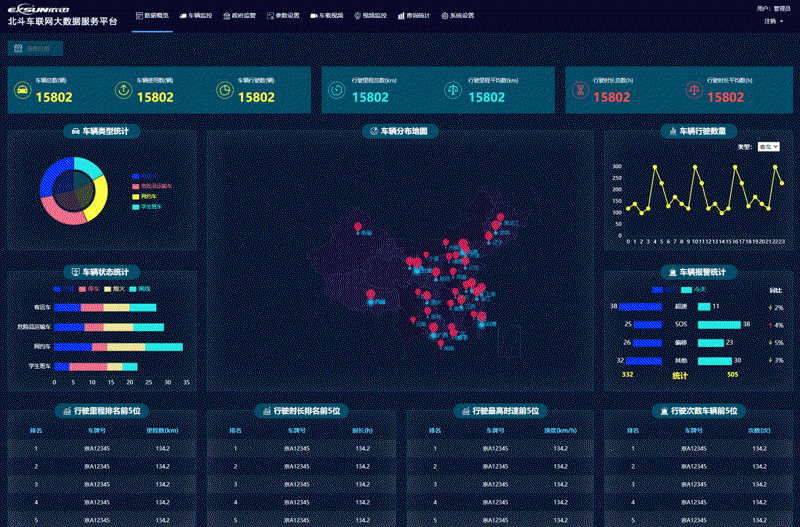Click the calendar icon in date picker
800x527 pixels.
(x=18, y=48)
